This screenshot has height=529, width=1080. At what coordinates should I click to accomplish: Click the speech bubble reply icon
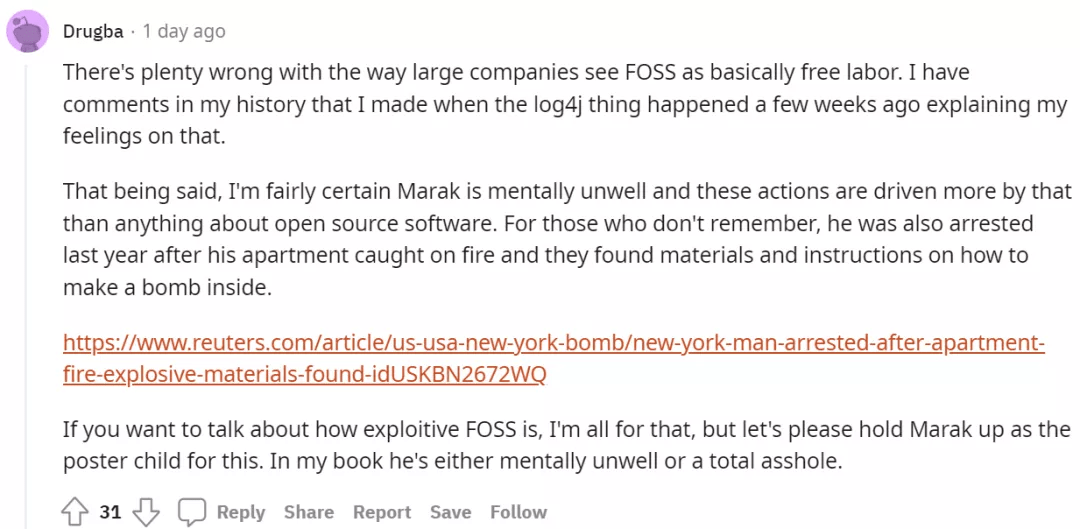pos(191,512)
